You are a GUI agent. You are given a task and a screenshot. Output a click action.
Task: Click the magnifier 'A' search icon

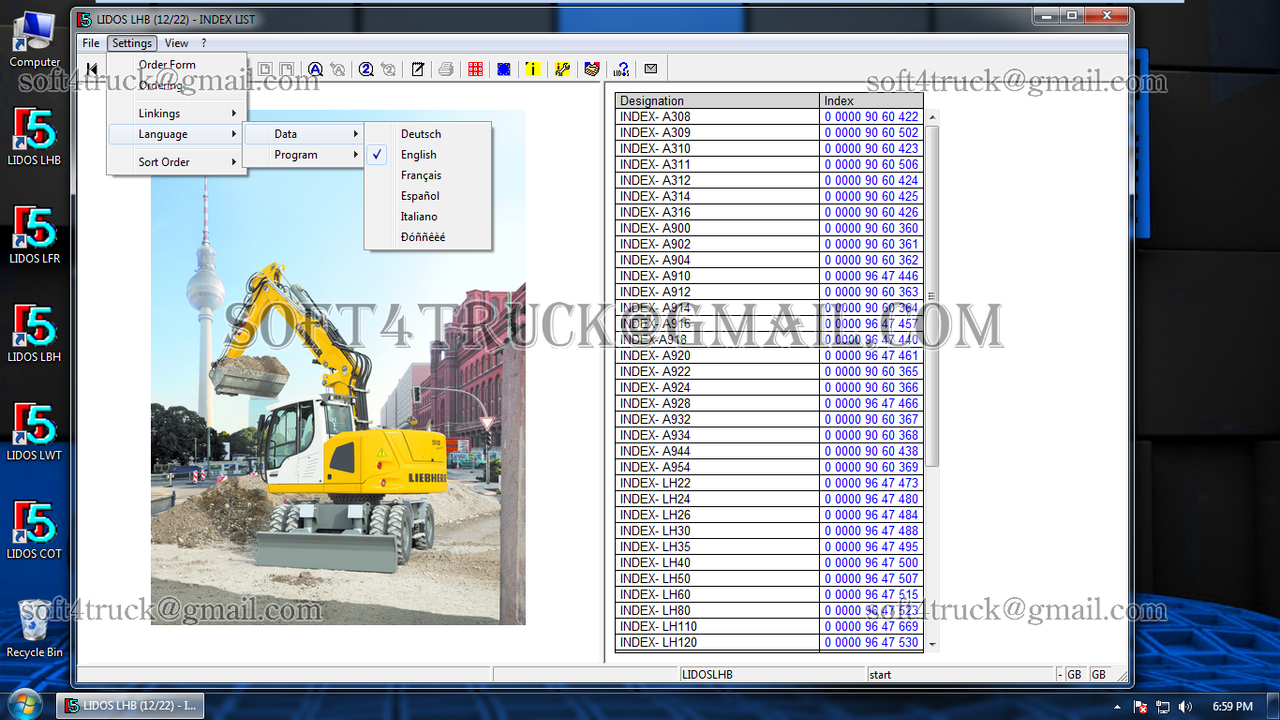315,69
